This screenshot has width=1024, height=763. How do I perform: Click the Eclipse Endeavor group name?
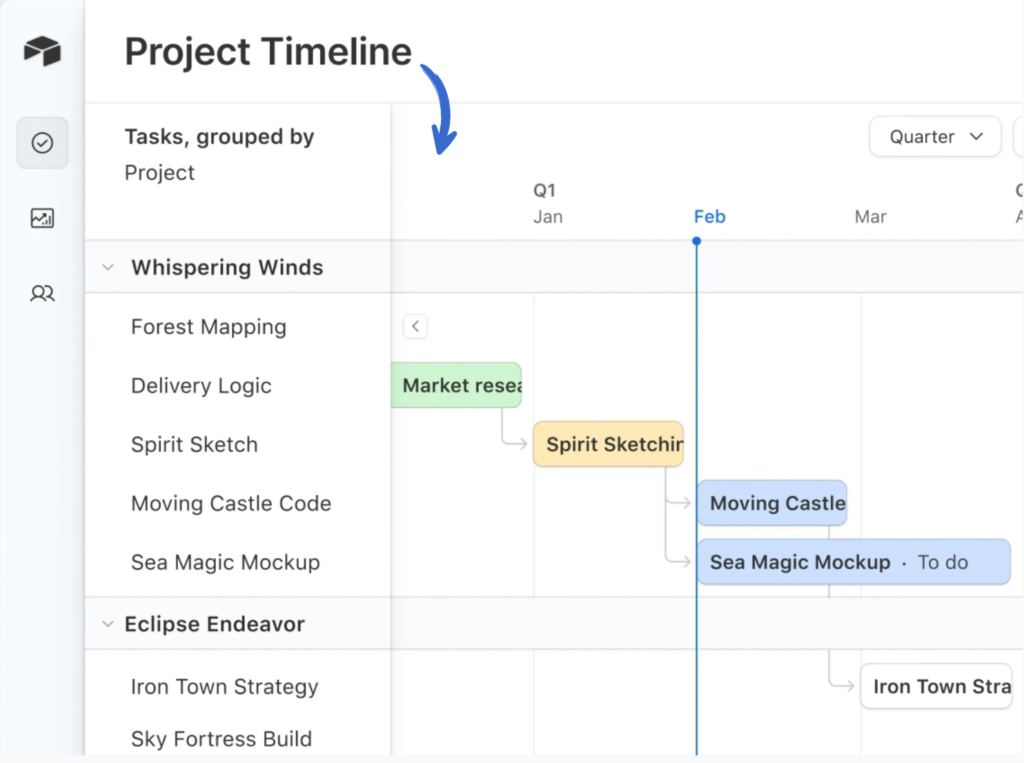click(x=214, y=624)
